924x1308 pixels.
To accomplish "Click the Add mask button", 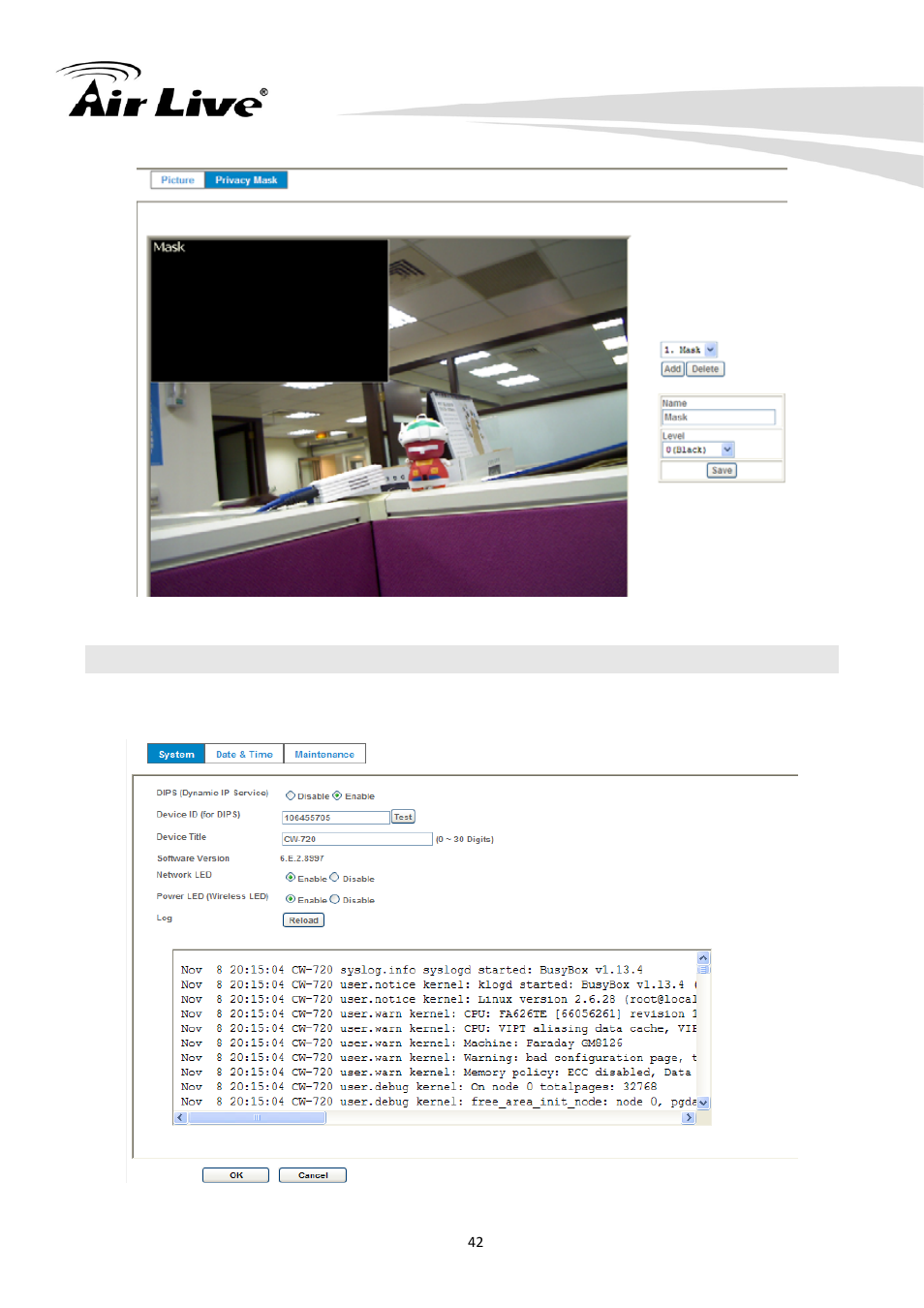I will click(672, 369).
